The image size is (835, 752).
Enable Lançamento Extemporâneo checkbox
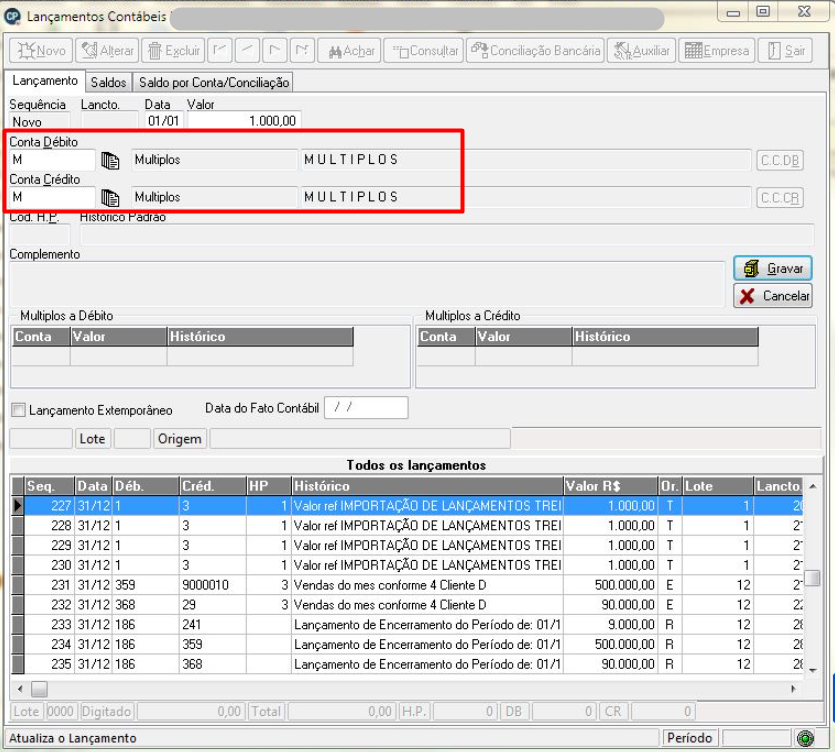tap(19, 410)
